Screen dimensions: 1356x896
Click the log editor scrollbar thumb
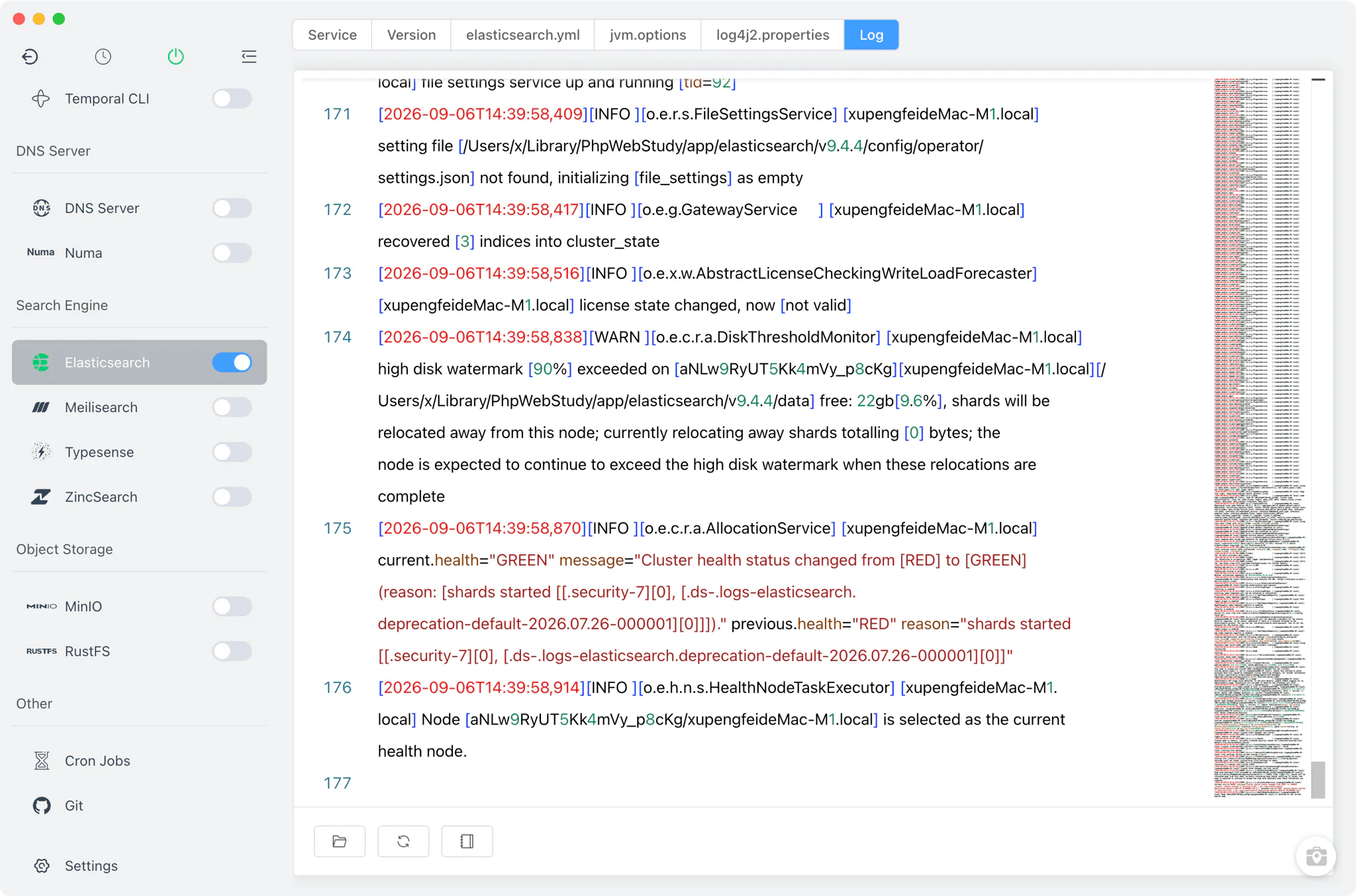coord(1318,780)
